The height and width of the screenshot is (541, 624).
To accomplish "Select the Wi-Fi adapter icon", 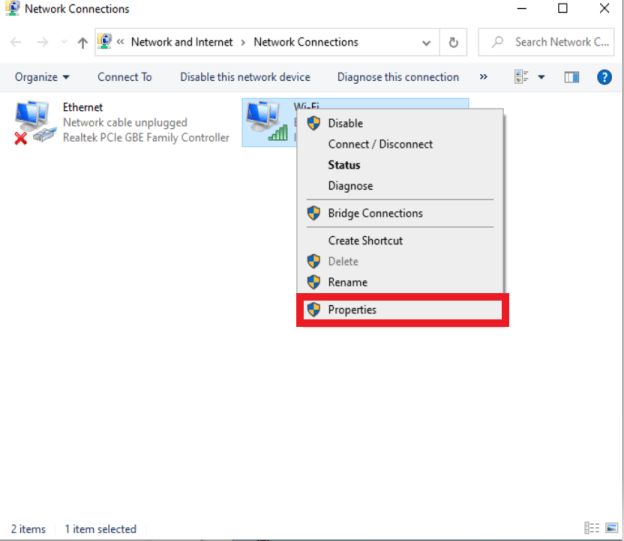I will point(266,121).
